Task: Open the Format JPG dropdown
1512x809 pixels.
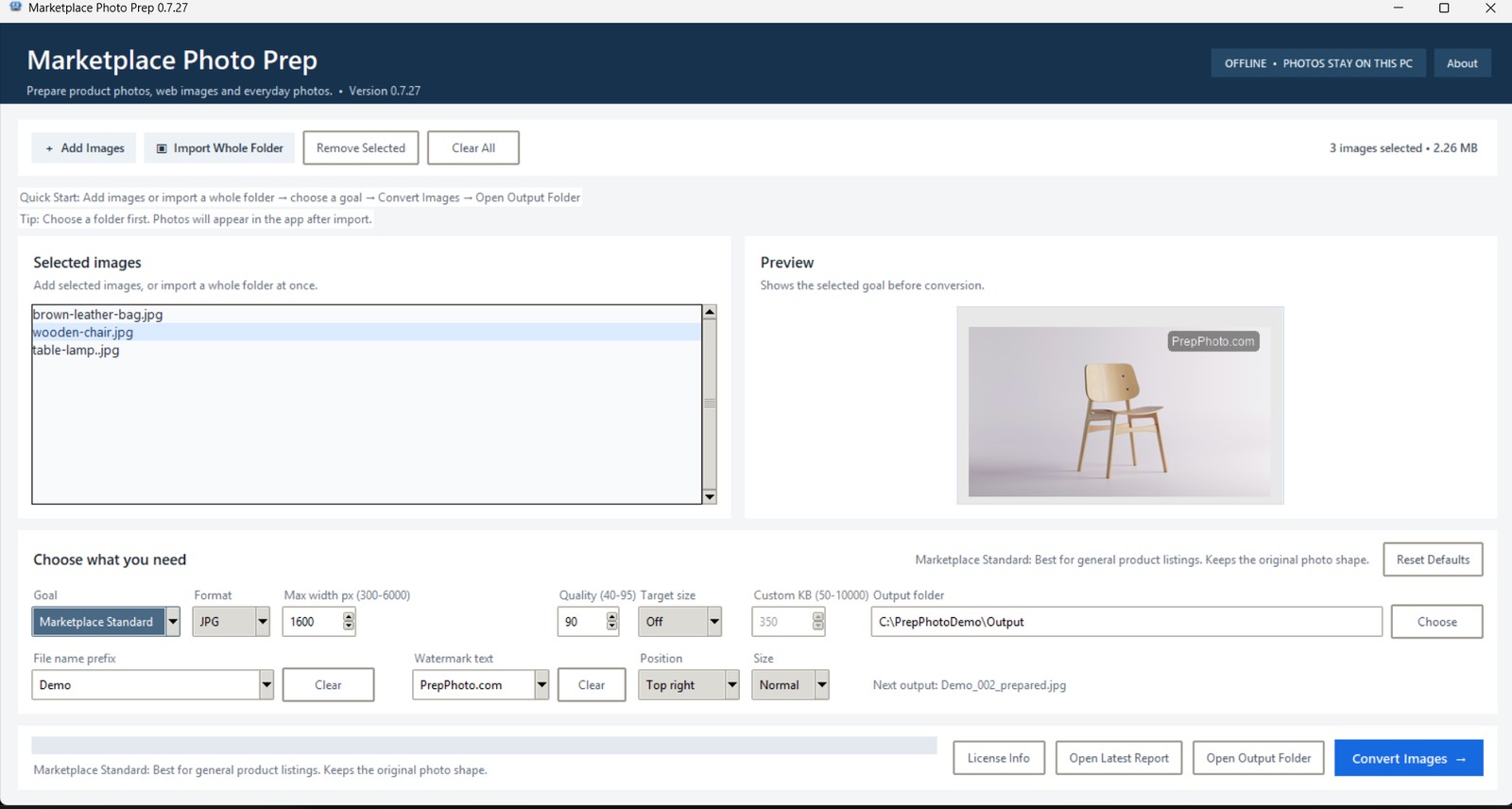Action: 231,622
